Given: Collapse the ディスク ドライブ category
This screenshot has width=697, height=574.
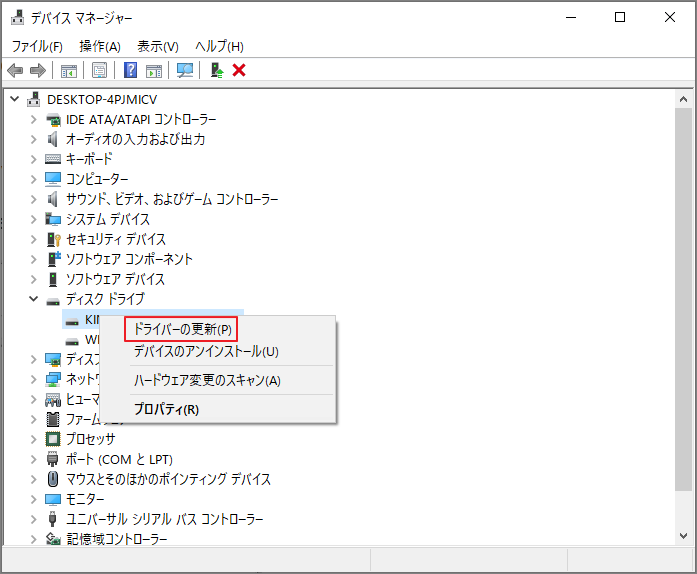Looking at the screenshot, I should coord(34,298).
